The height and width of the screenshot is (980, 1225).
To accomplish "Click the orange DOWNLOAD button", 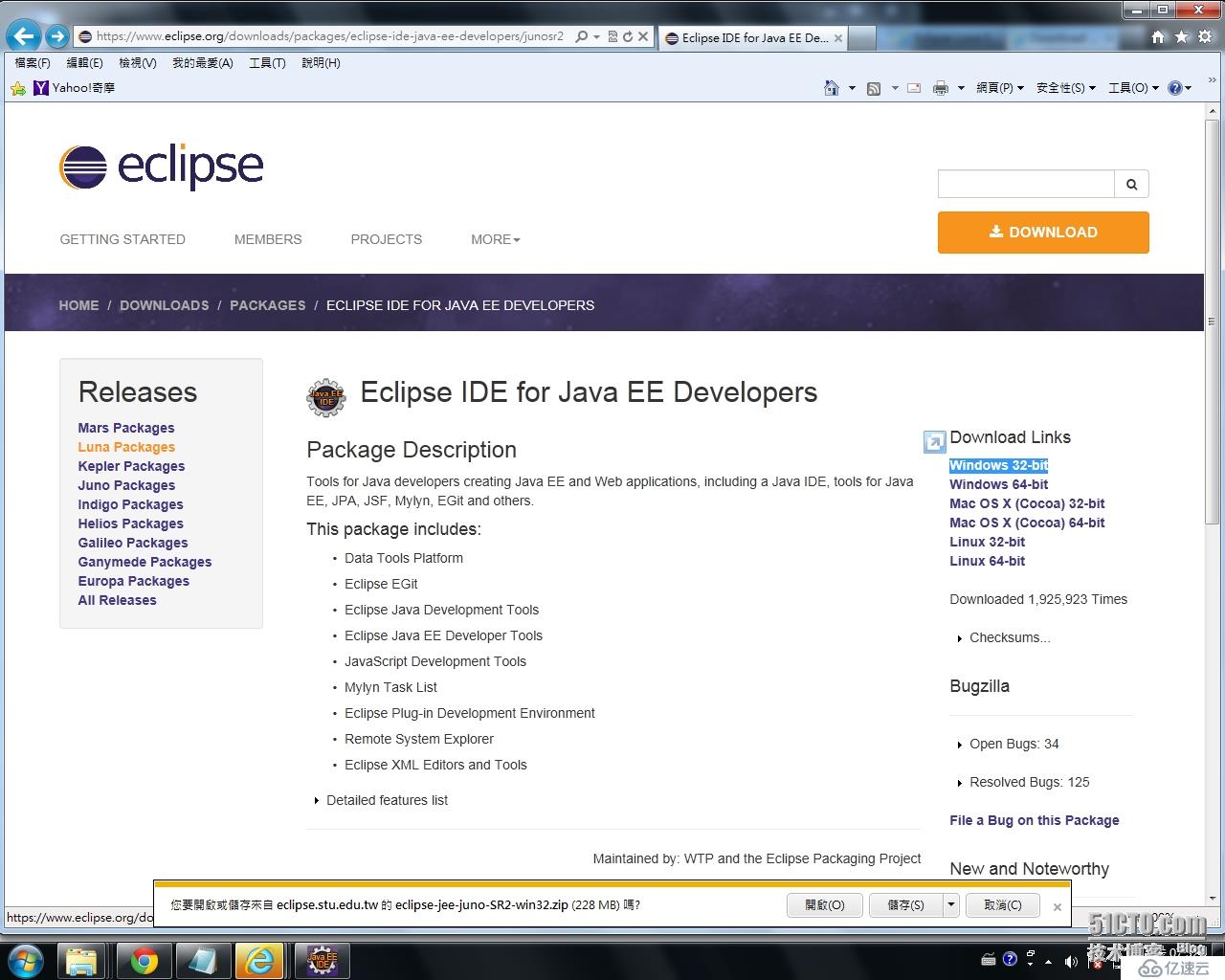I will [1043, 233].
